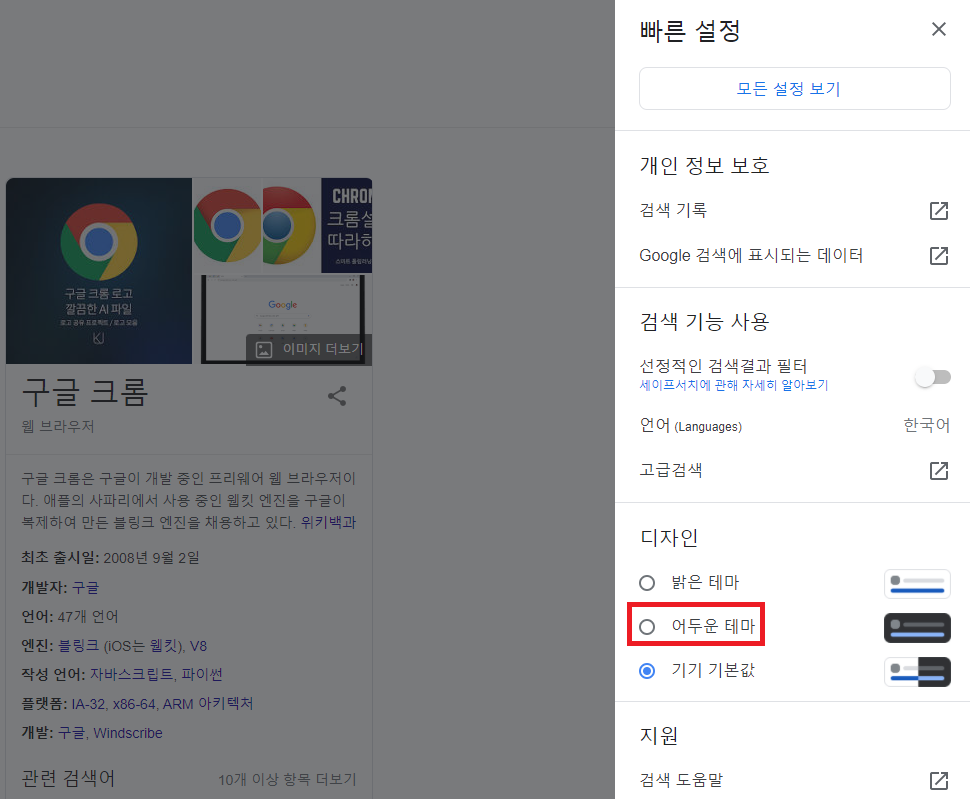Open 모든 설정 보기 button
The image size is (970, 799).
pyautogui.click(x=794, y=88)
